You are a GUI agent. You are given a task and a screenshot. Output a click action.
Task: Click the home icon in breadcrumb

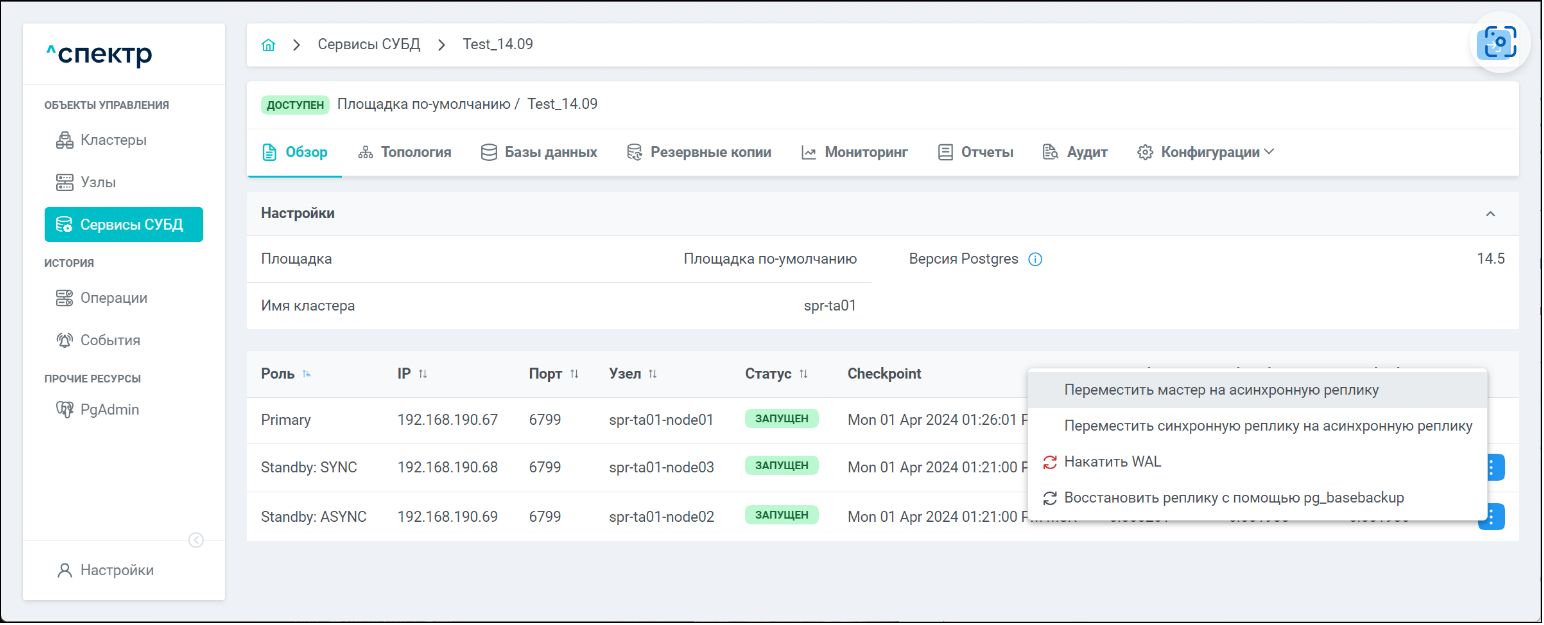268,45
